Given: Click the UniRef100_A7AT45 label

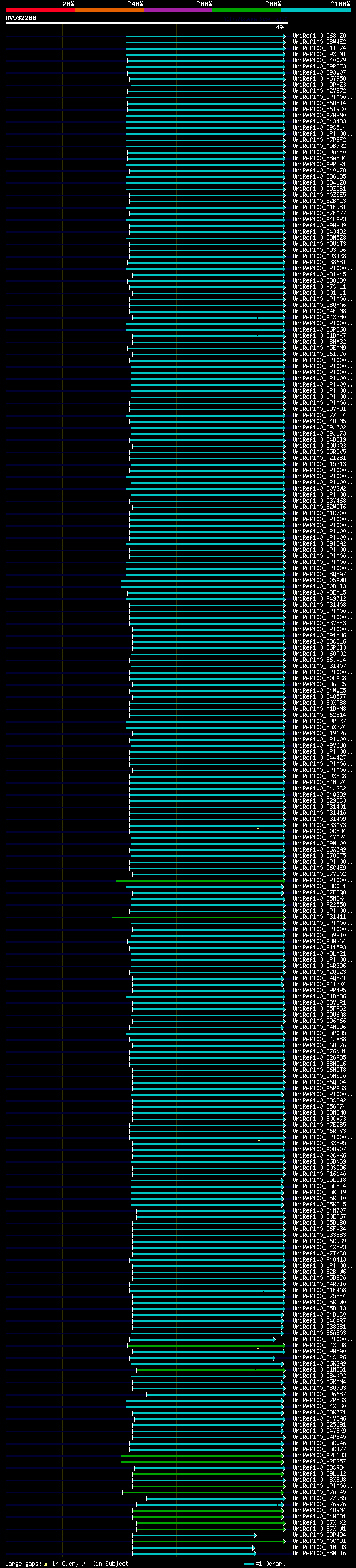Looking at the screenshot, I should pyautogui.click(x=319, y=1491).
